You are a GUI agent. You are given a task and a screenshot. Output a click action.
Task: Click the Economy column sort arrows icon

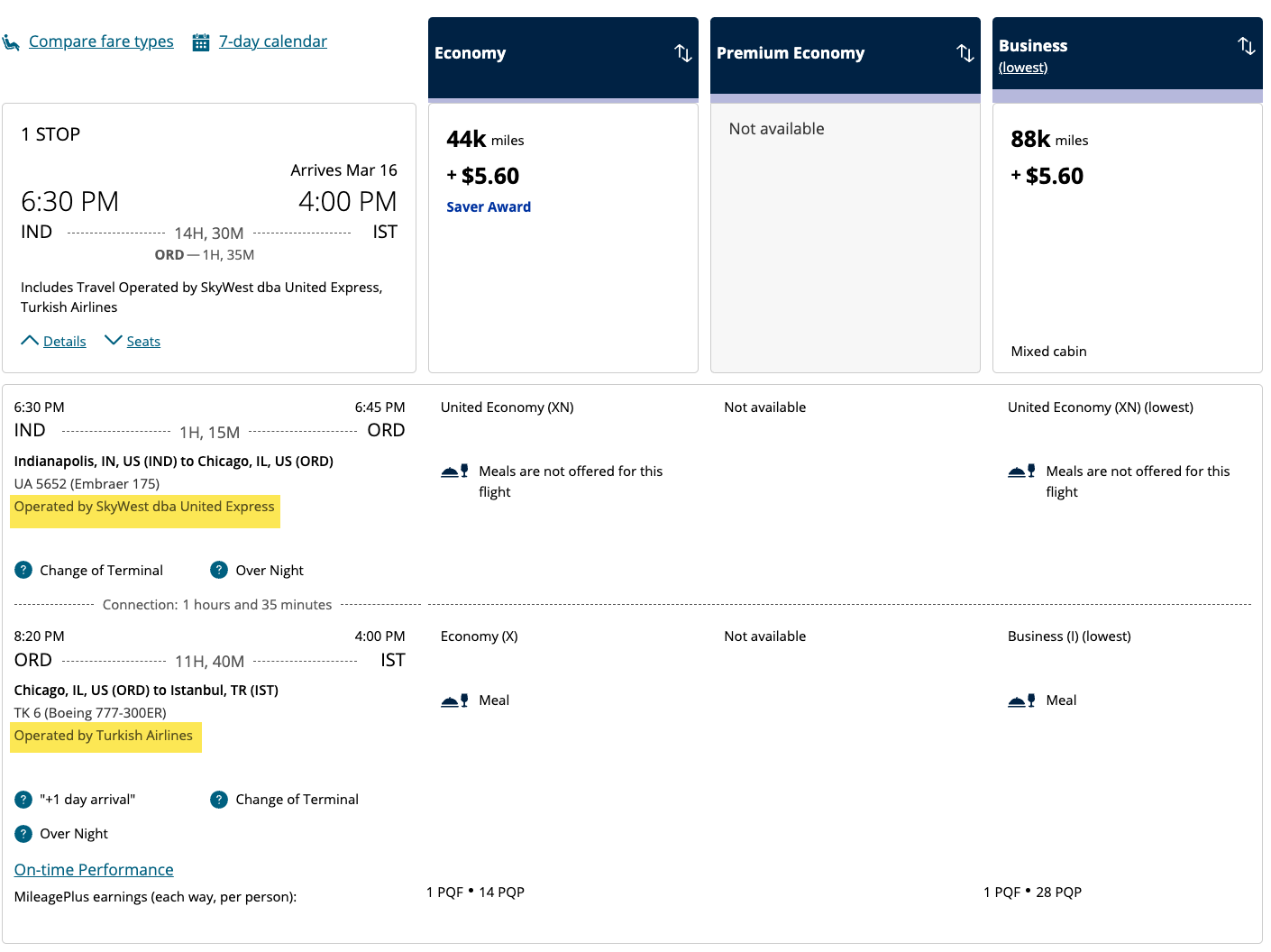coord(683,53)
